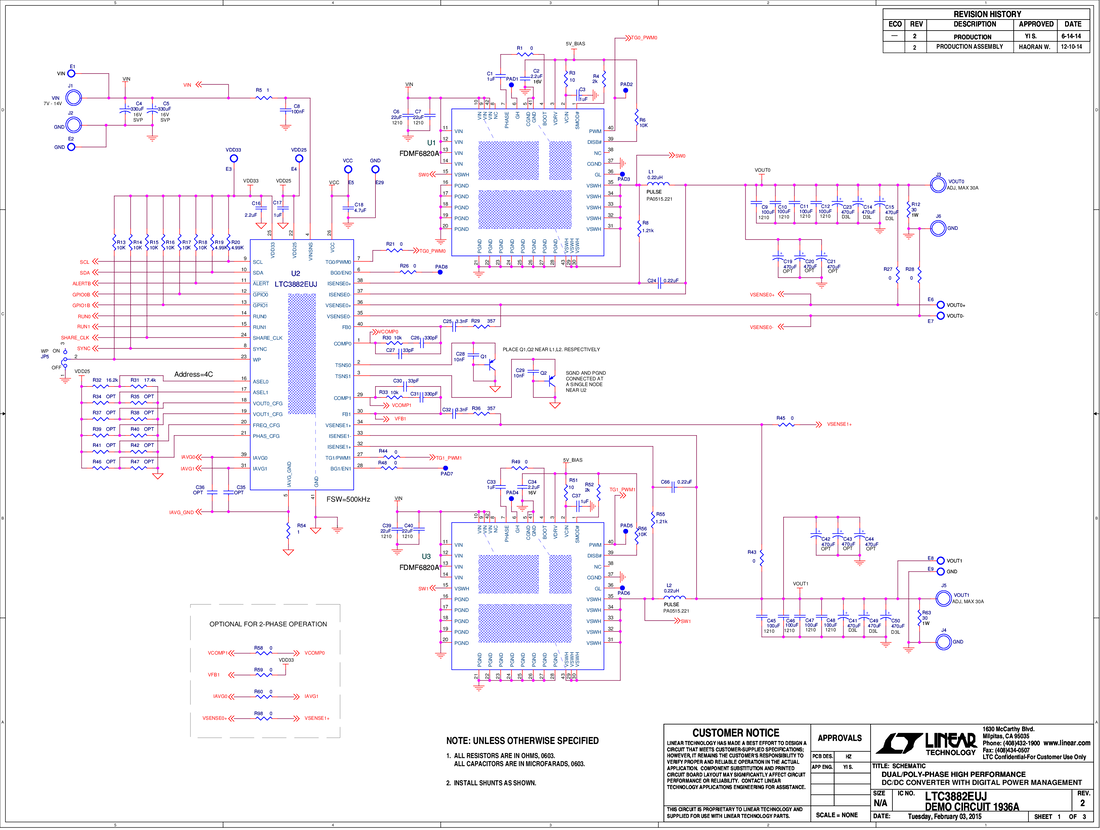
Task: Select the FSW=500kHz annotation
Action: (x=349, y=500)
